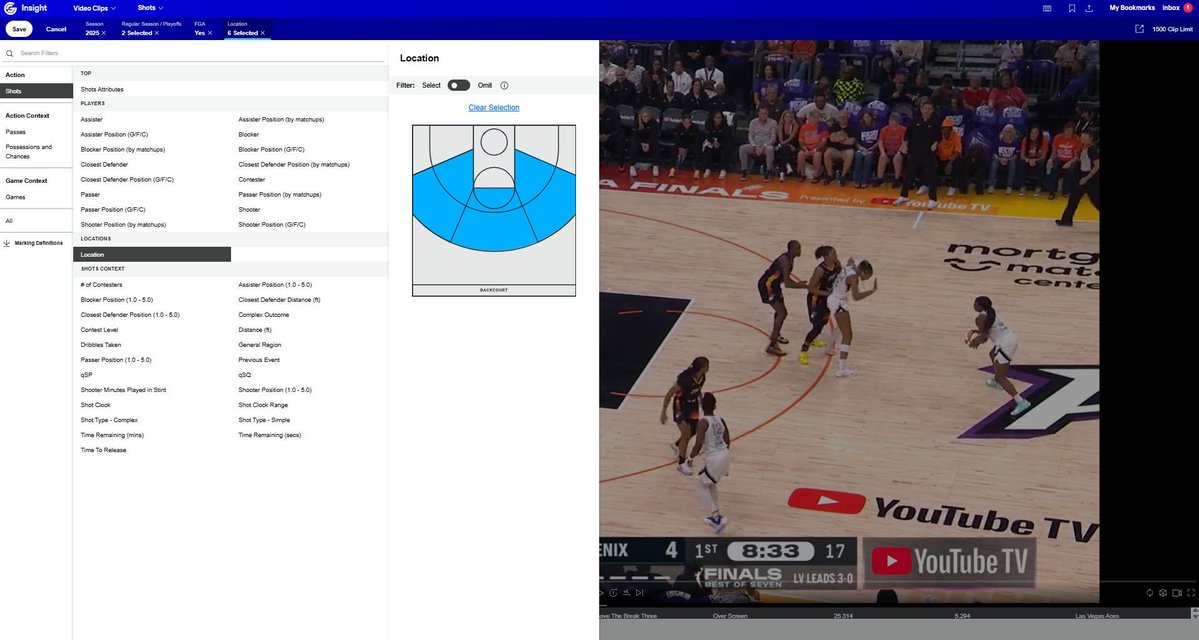This screenshot has height=640, width=1199.
Task: Select the qSQ filter
Action: click(244, 375)
